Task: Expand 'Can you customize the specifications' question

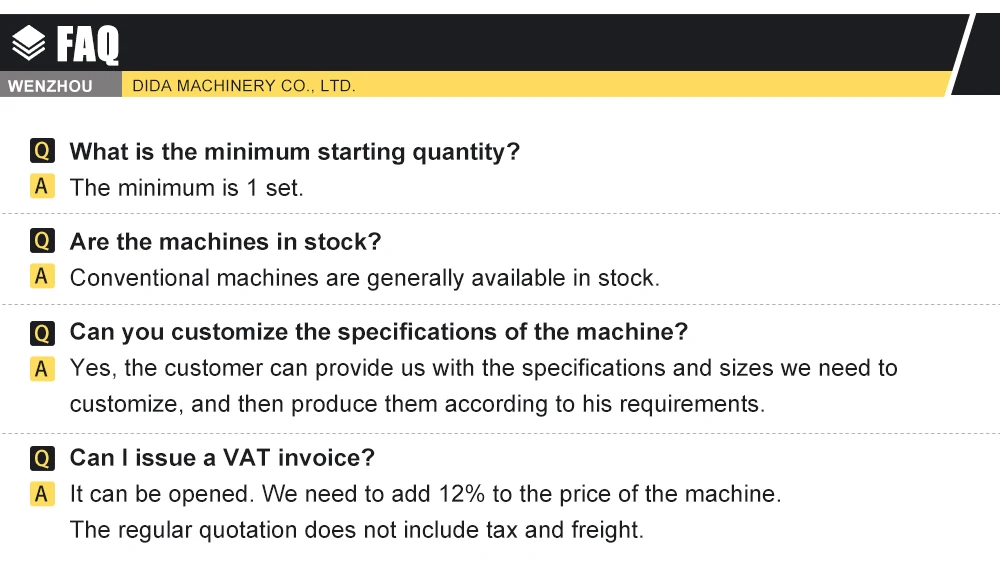Action: [378, 332]
